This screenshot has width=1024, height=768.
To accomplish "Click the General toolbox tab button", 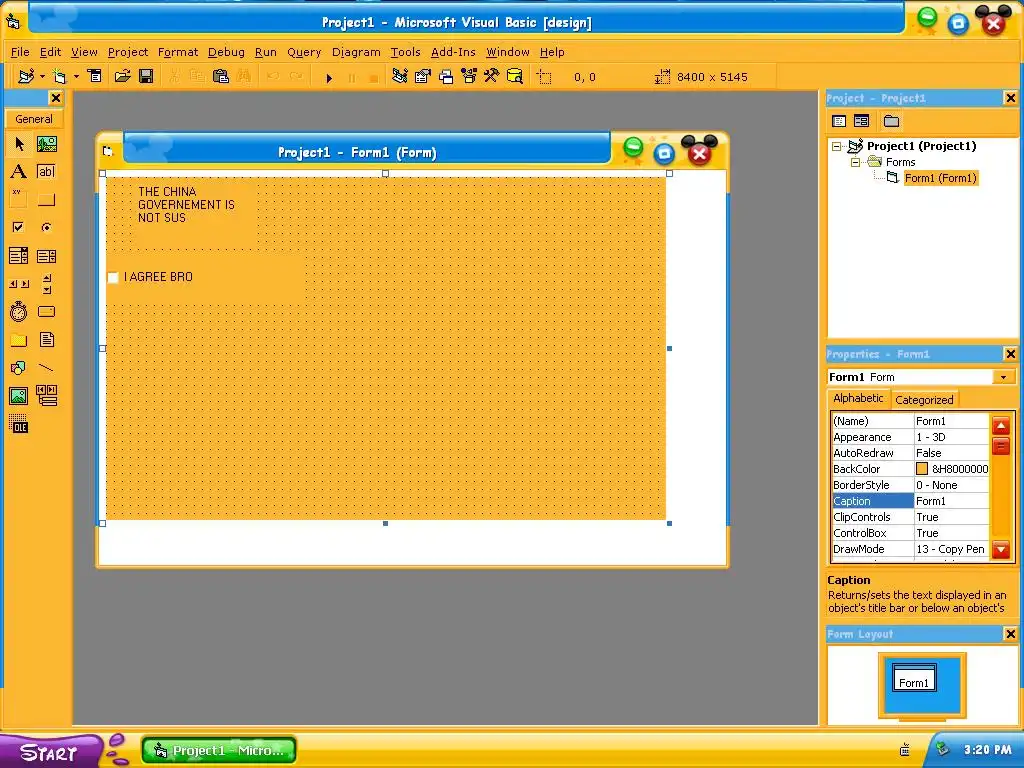I will click(34, 119).
